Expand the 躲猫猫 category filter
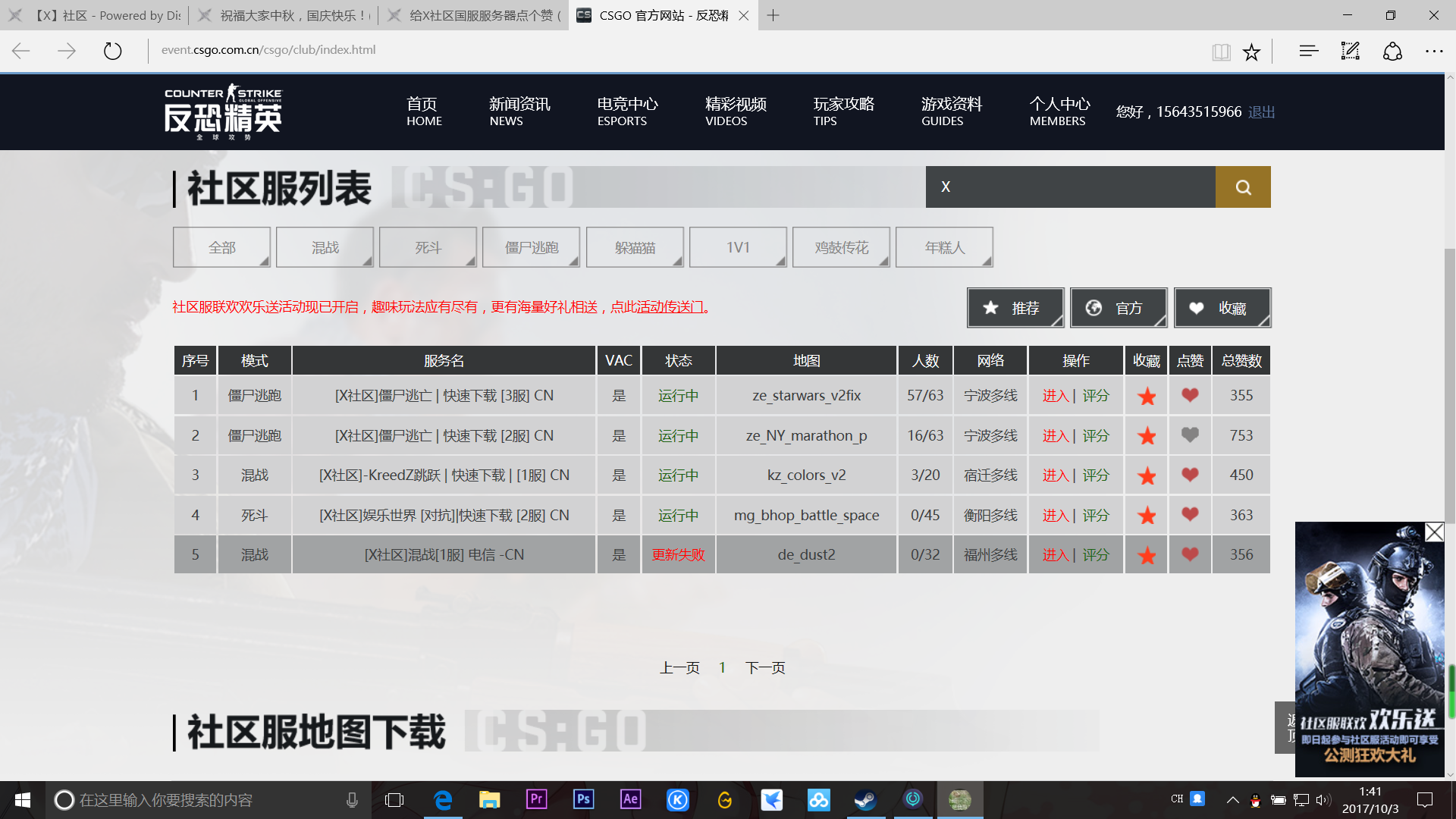The height and width of the screenshot is (819, 1456). (635, 246)
